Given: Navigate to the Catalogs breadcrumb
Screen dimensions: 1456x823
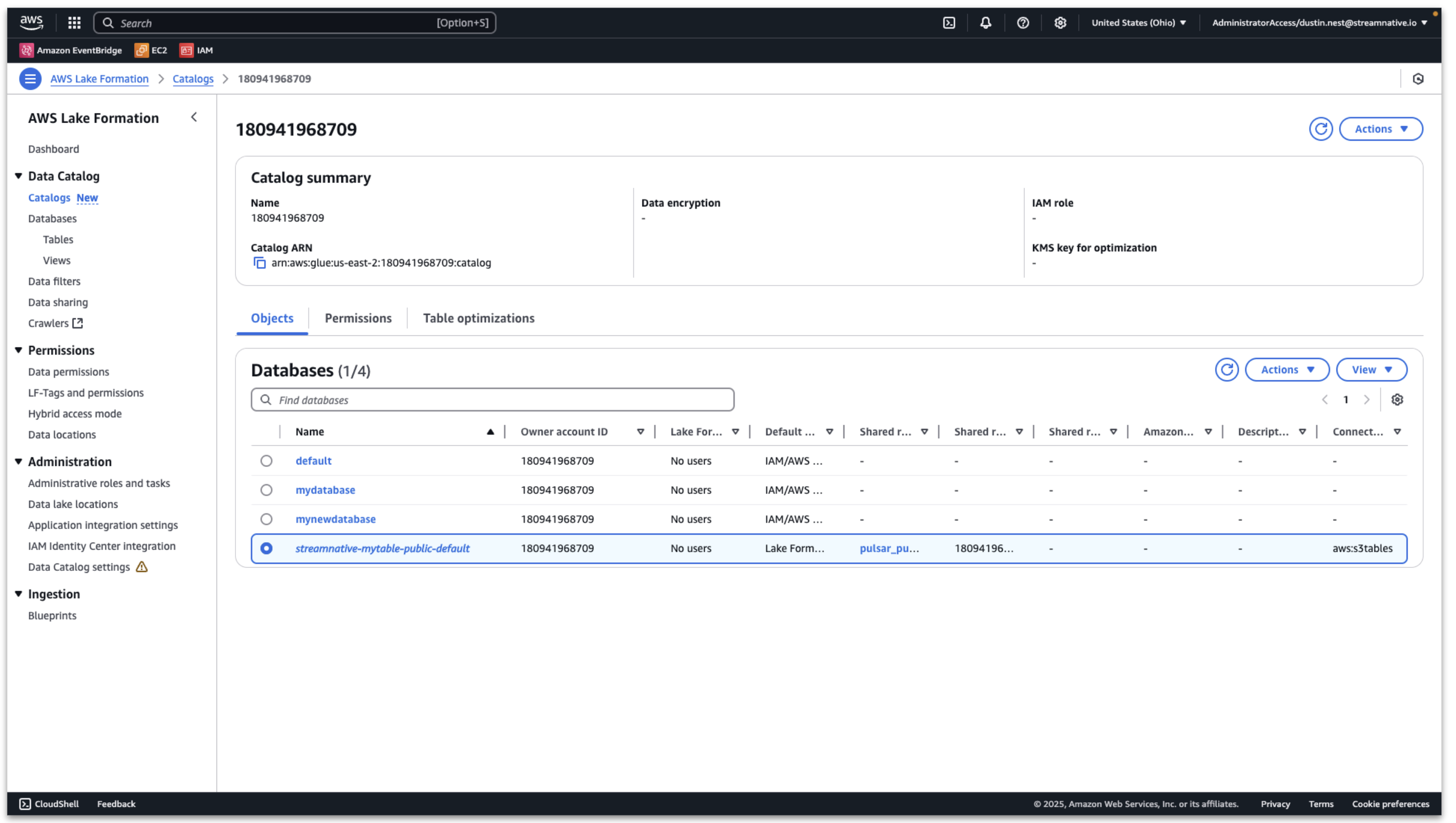Looking at the screenshot, I should 193,79.
